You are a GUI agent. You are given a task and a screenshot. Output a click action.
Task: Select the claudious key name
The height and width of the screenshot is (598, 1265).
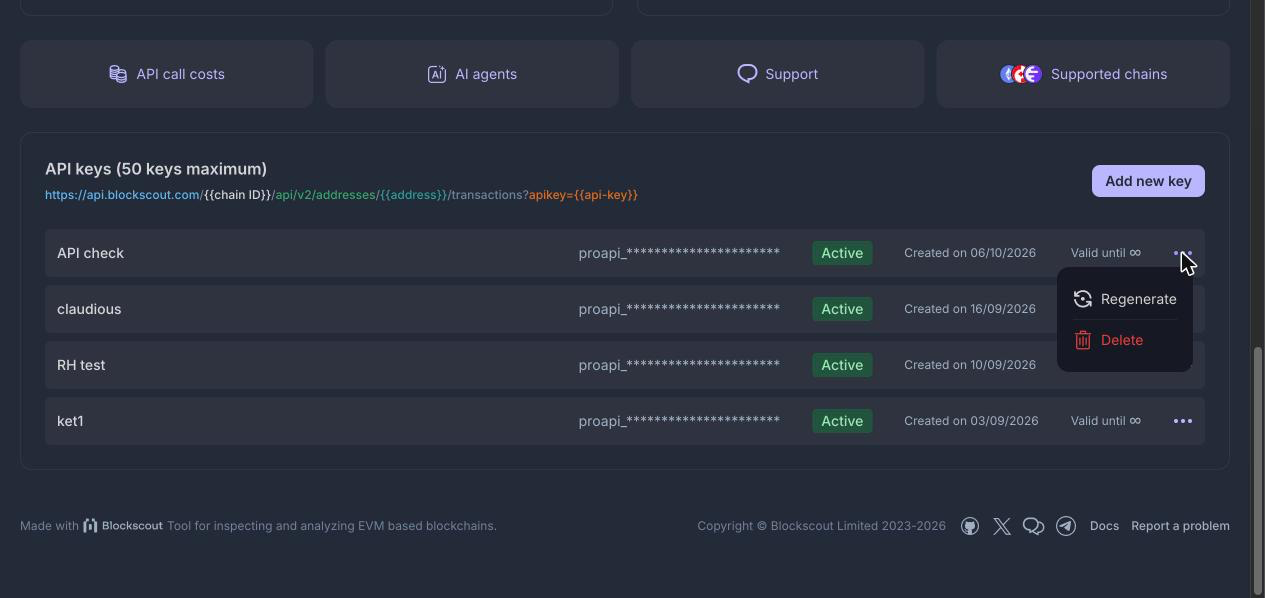click(89, 309)
